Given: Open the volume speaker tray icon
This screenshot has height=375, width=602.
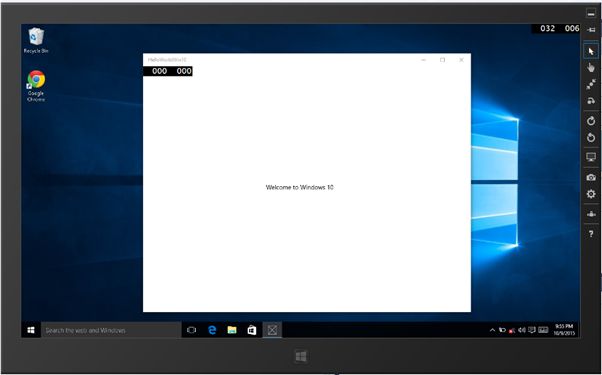Looking at the screenshot, I should coord(522,330).
